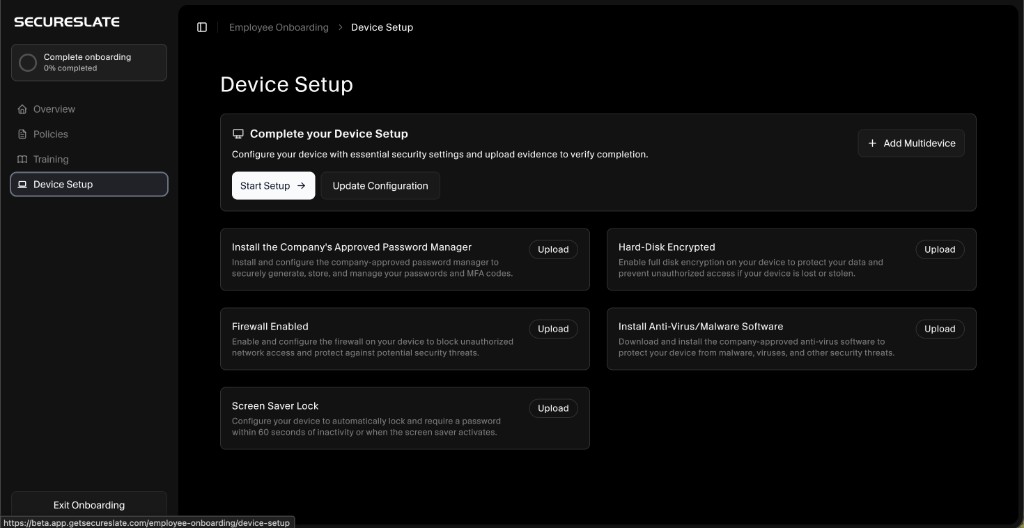This screenshot has height=528, width=1024.
Task: Click "Complete your Device Setup" heading
Action: coord(328,134)
